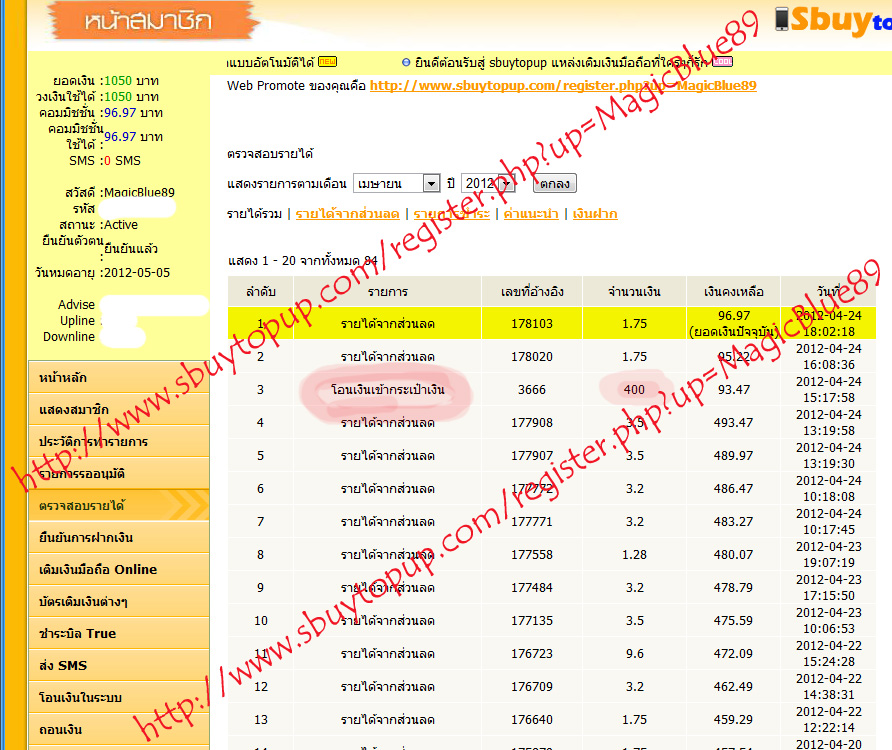
Task: Select the เงินฝาก filter link
Action: [x=595, y=214]
